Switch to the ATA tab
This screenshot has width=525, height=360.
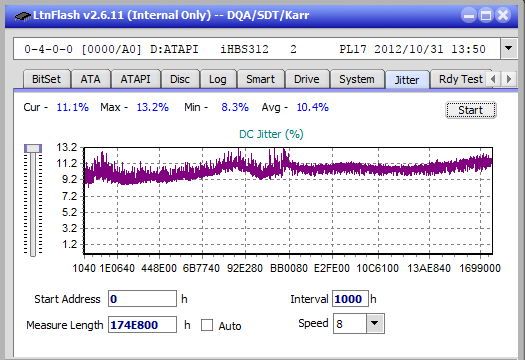pyautogui.click(x=91, y=79)
